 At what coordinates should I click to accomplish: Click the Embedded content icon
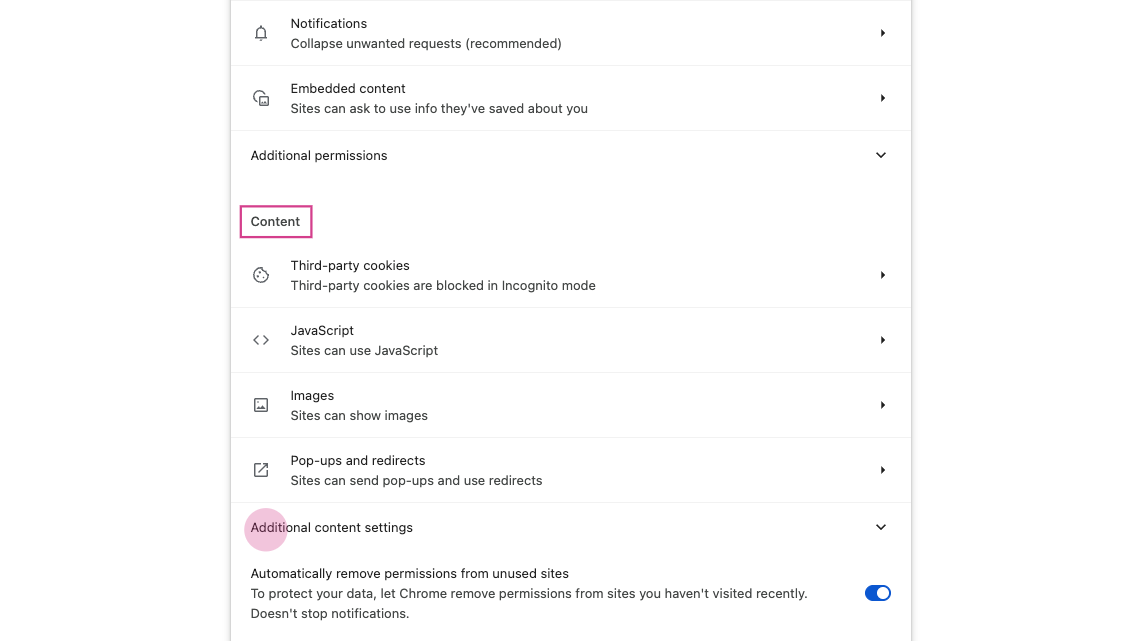(x=261, y=98)
